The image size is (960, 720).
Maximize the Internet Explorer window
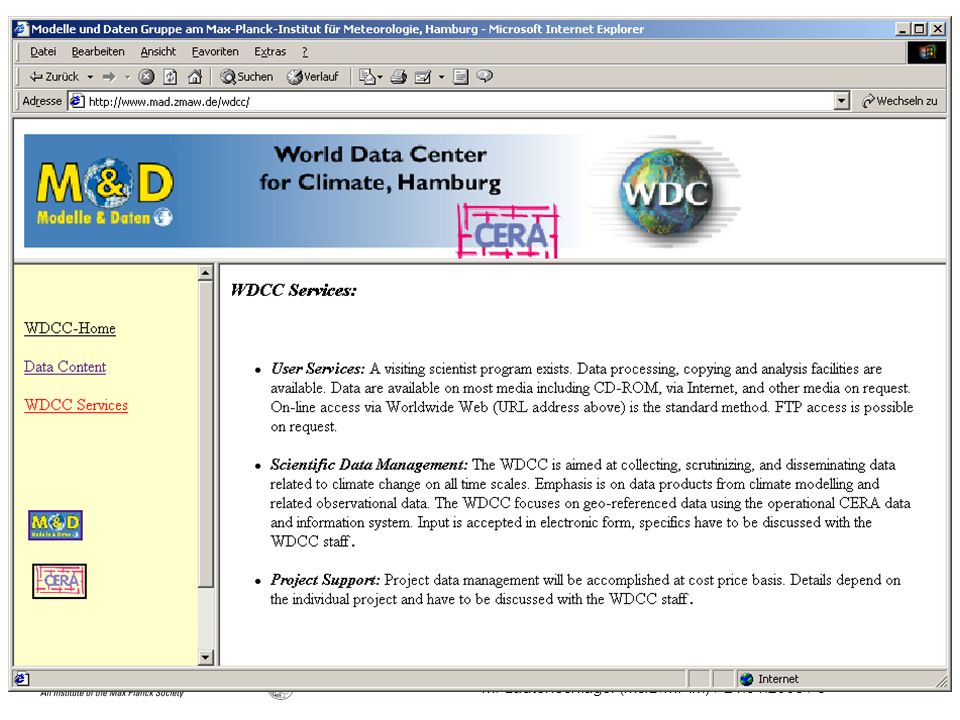point(919,29)
